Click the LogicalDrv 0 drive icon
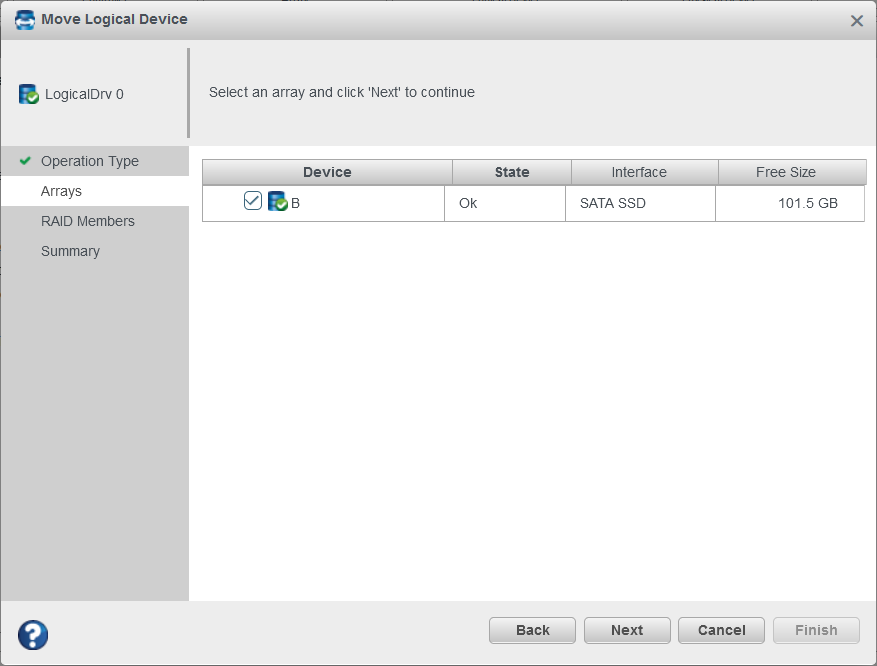Viewport: 877px width, 666px height. pyautogui.click(x=28, y=93)
